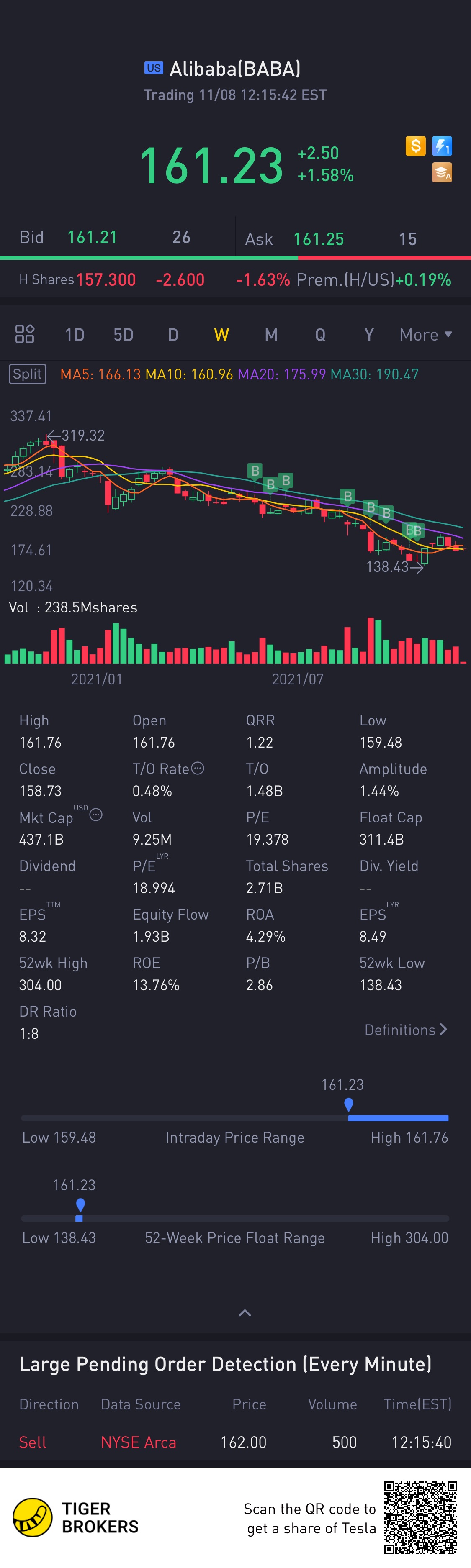Tap the Bid price 161.21

(x=92, y=237)
